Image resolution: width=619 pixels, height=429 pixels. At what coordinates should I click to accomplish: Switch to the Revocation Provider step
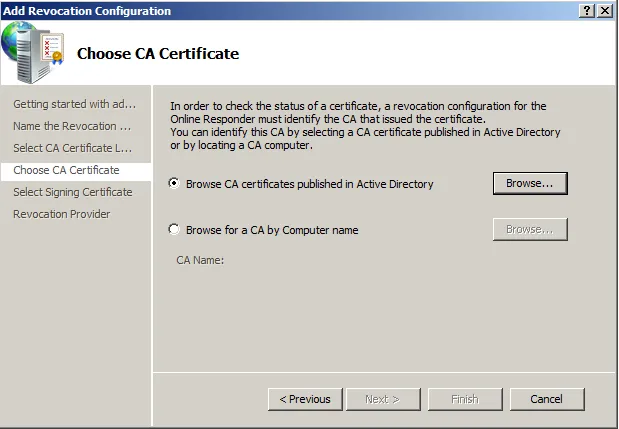(61, 214)
